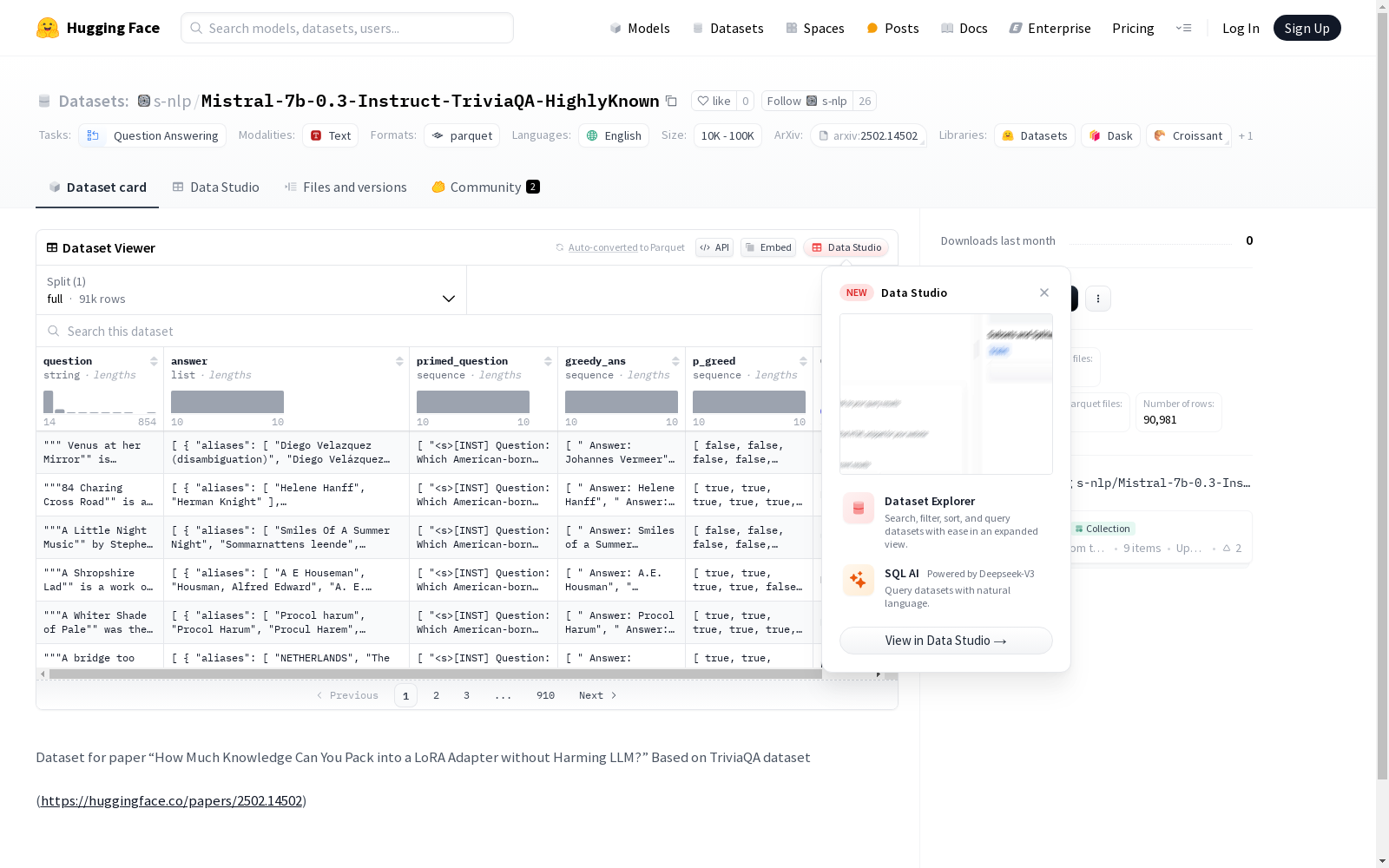The width and height of the screenshot is (1389, 868).
Task: Jump to page 910
Action: (545, 695)
